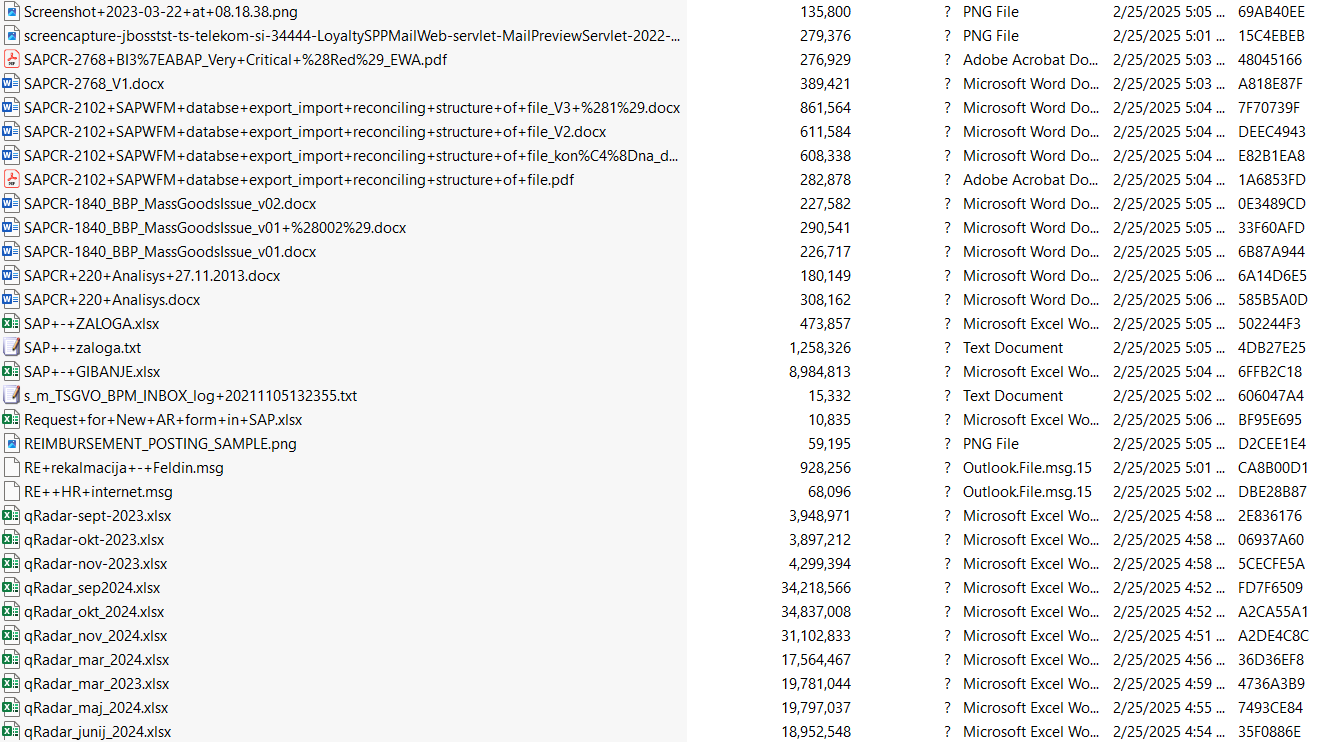Click the Word icon of SAPCR+220+Analisys.docx
The image size is (1343, 742).
tap(11, 300)
